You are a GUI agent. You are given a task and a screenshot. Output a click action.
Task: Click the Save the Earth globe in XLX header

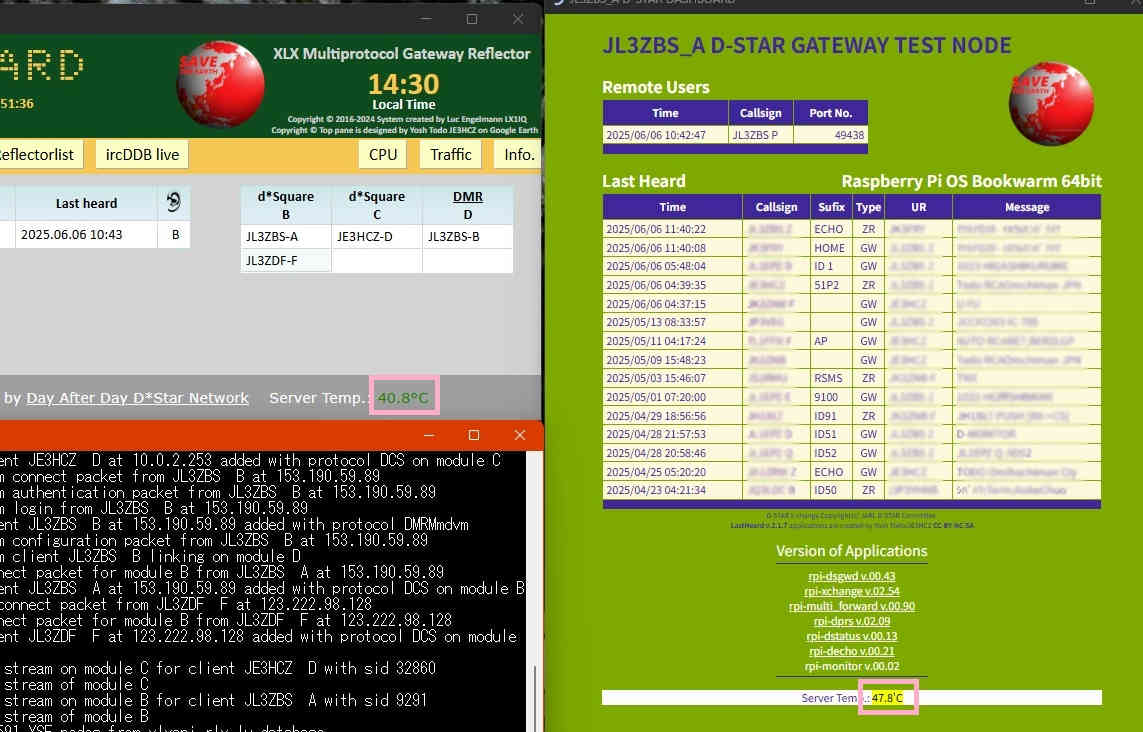[220, 85]
